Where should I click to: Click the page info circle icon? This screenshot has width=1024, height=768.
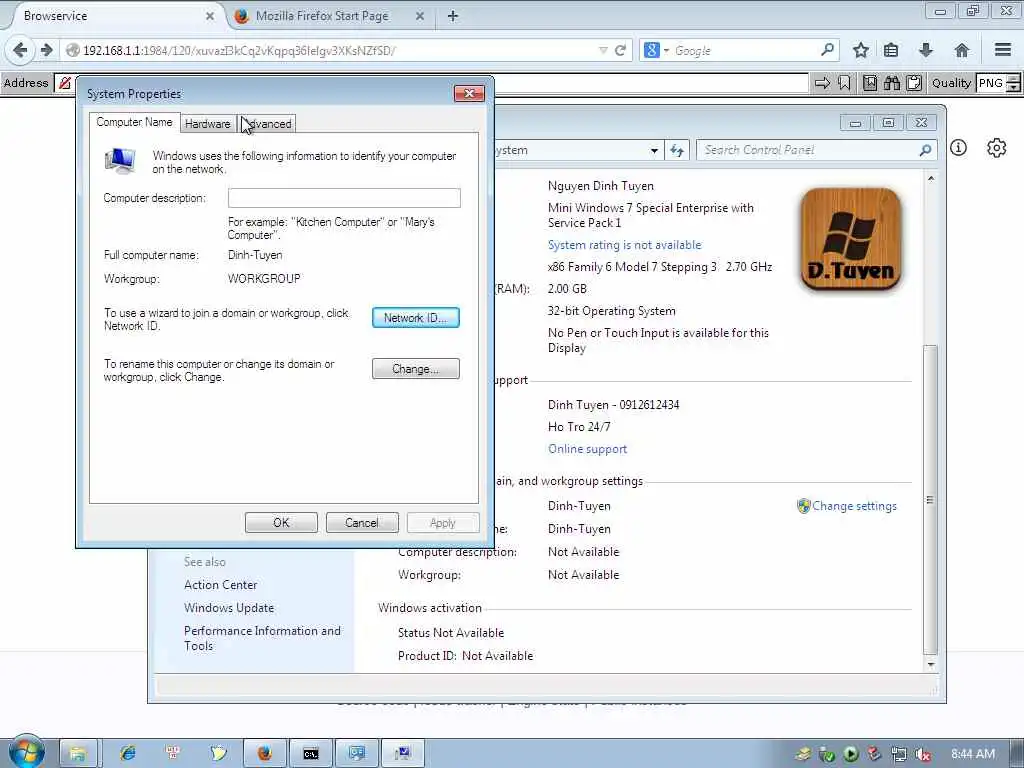point(958,148)
